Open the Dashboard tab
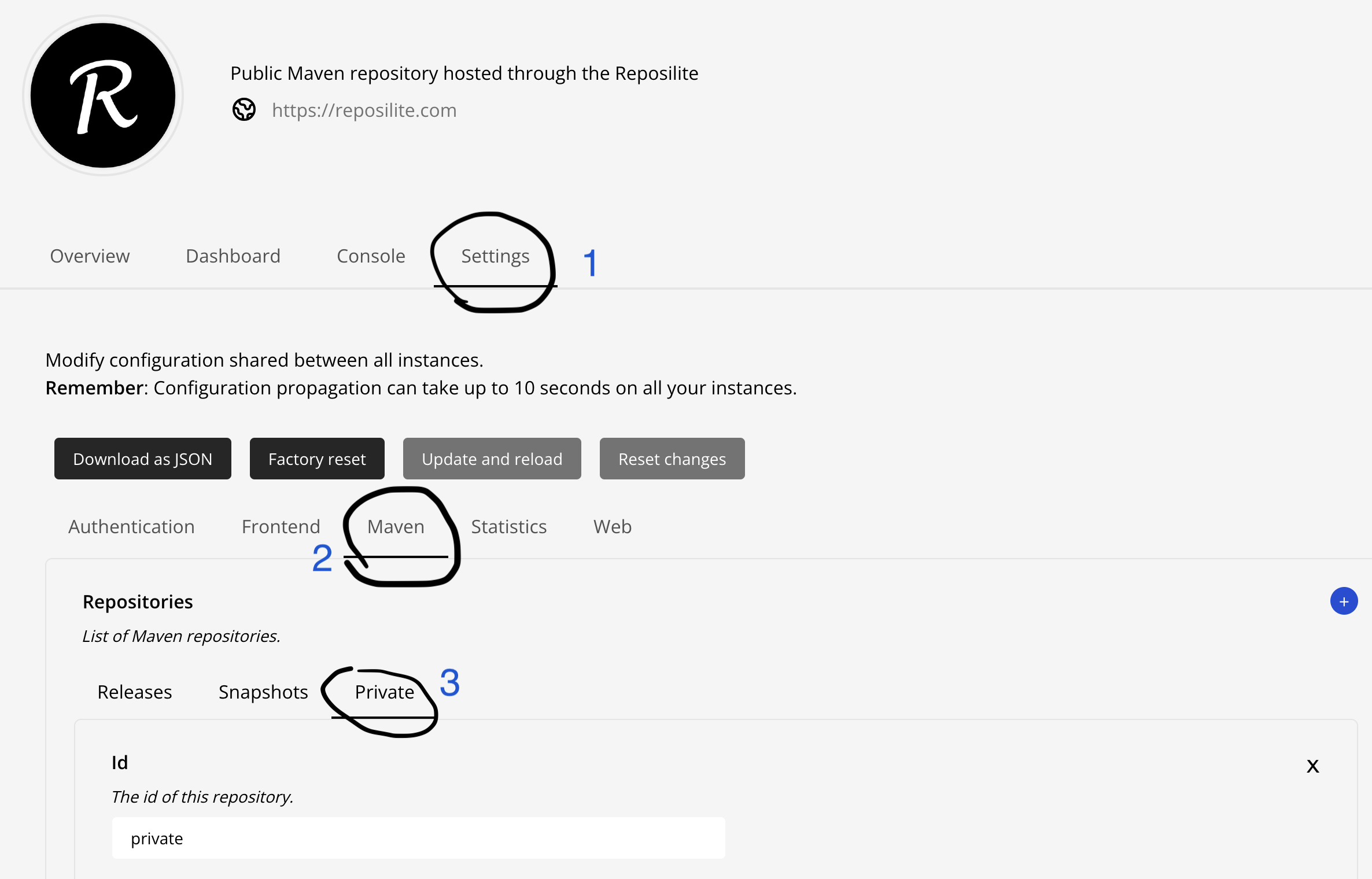 pos(233,256)
